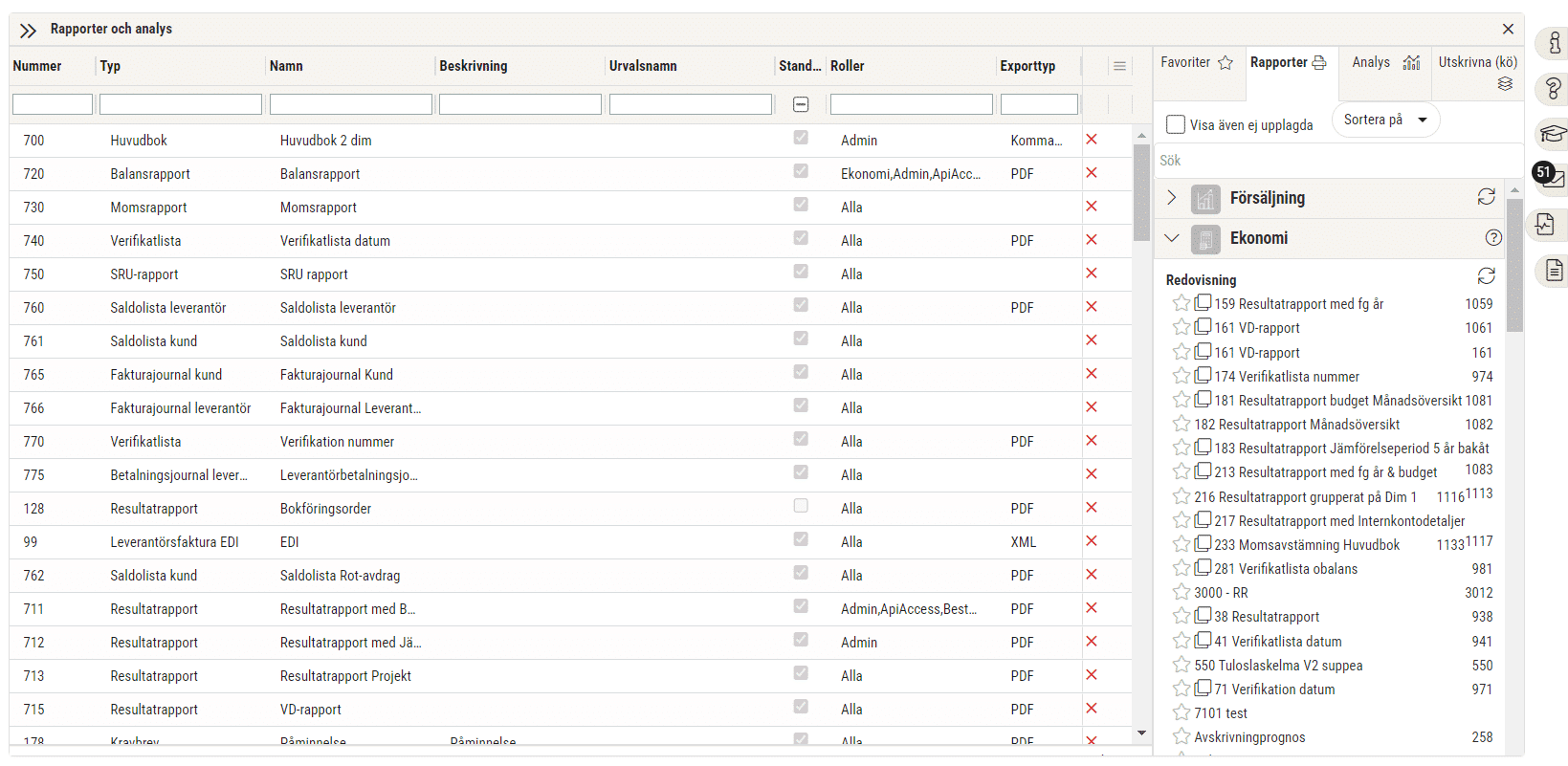Collapse the Rapporter och analys panel chevrons
The image size is (1568, 766).
(x=28, y=30)
